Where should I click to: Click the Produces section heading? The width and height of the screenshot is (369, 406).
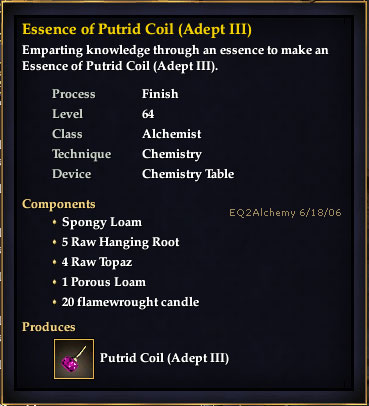tap(49, 327)
